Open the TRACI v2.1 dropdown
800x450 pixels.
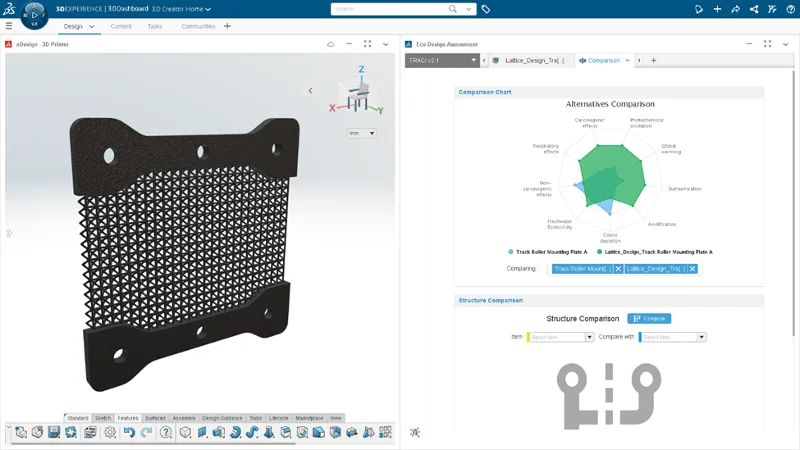(x=442, y=60)
